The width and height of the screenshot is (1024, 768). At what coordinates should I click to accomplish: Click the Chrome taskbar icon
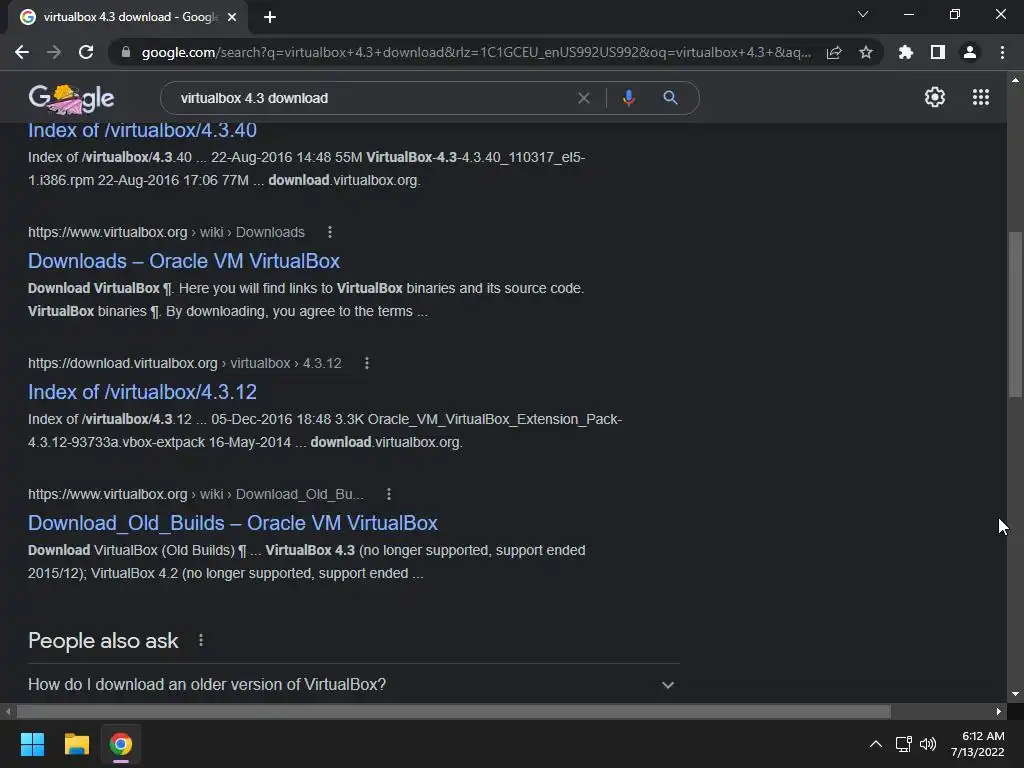(120, 744)
